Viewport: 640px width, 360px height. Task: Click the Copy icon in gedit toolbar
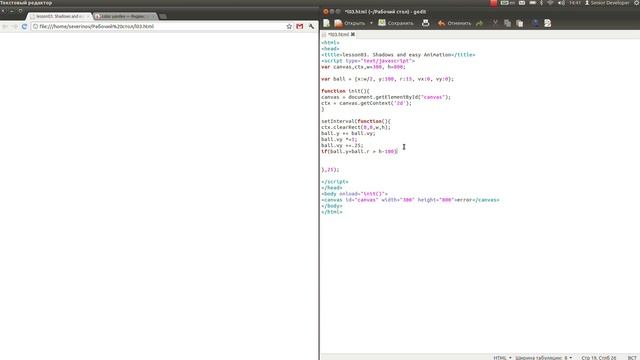[507, 23]
